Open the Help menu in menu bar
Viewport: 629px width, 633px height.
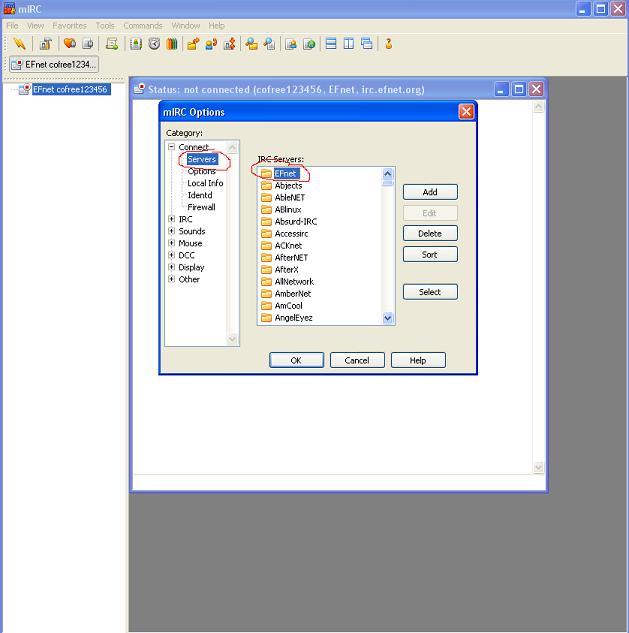pyautogui.click(x=216, y=25)
